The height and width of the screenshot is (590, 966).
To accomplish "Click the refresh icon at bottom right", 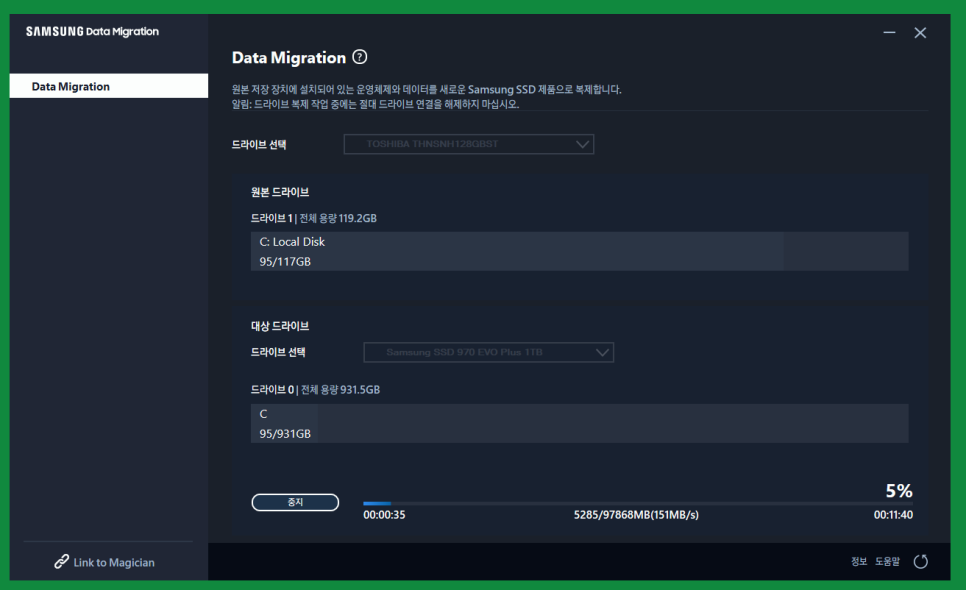I will pyautogui.click(x=920, y=562).
